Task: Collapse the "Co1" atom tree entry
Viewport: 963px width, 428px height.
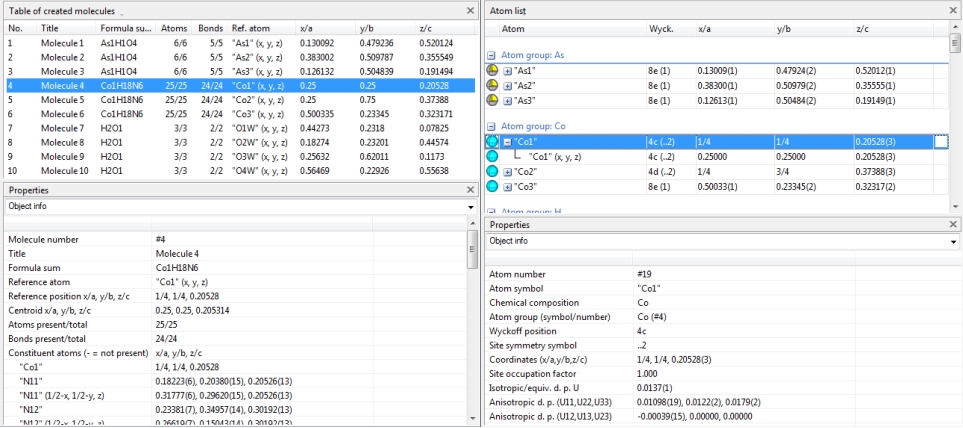Action: [x=509, y=143]
